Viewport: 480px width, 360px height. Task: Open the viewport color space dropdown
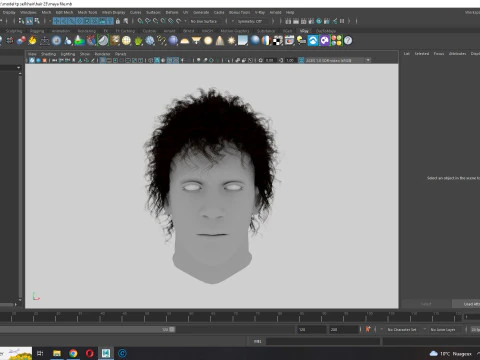pos(338,60)
